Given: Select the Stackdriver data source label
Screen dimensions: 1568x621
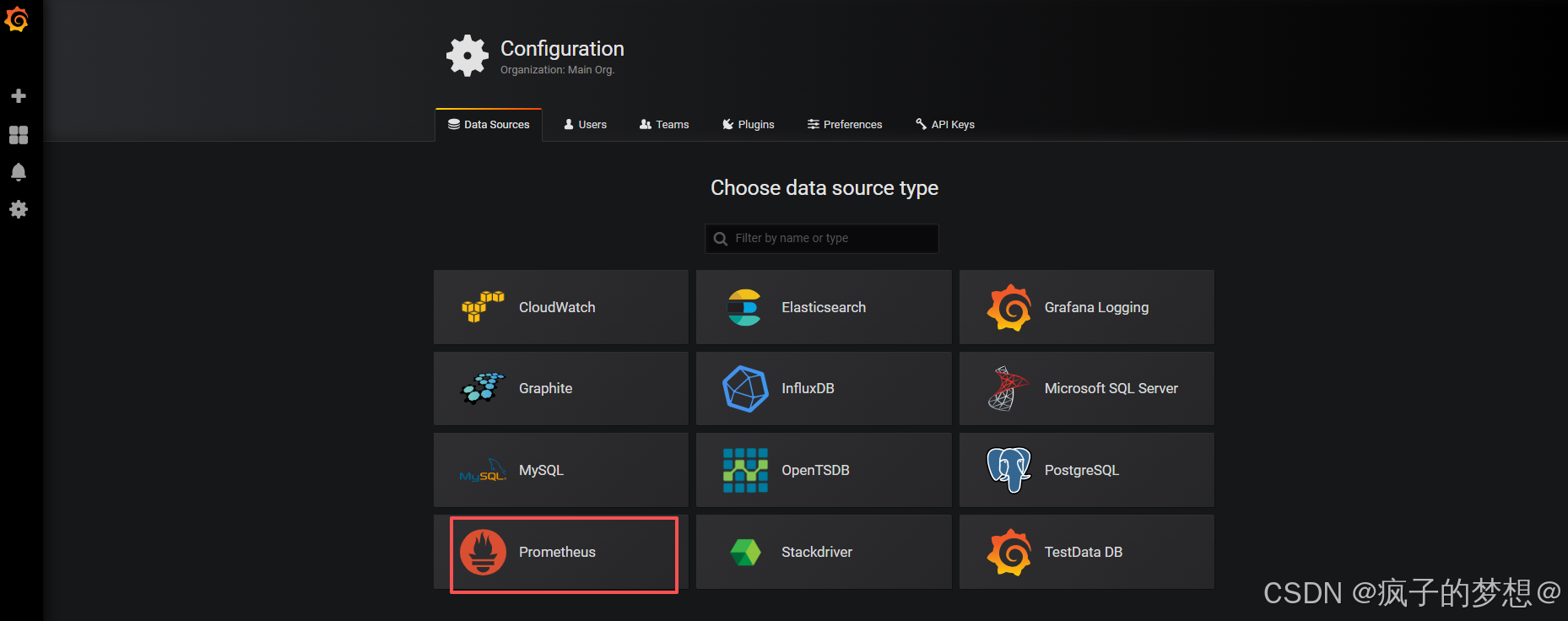Looking at the screenshot, I should click(x=817, y=552).
